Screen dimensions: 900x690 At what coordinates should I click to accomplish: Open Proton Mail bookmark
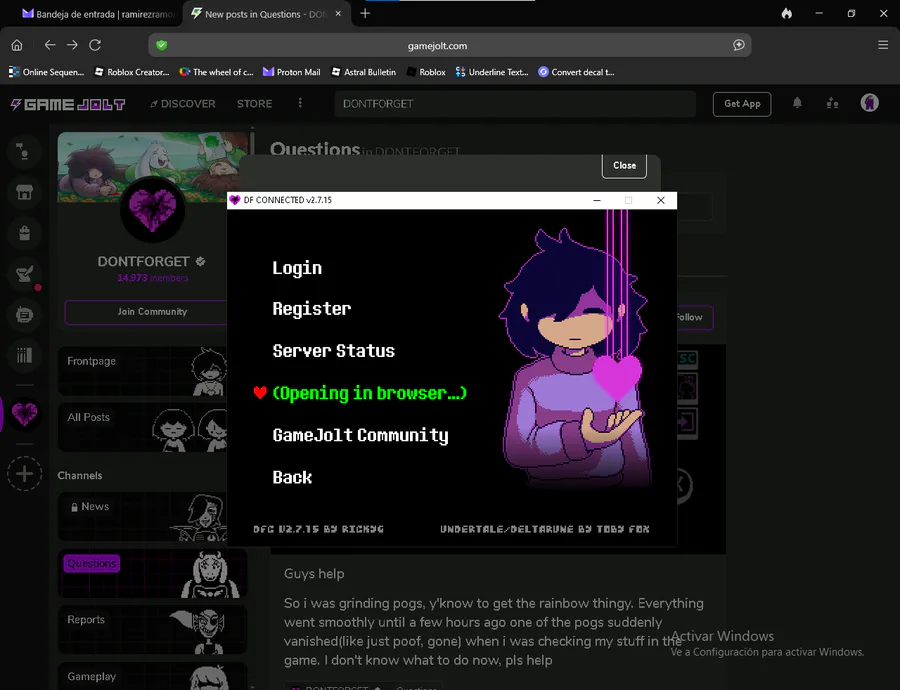[292, 72]
